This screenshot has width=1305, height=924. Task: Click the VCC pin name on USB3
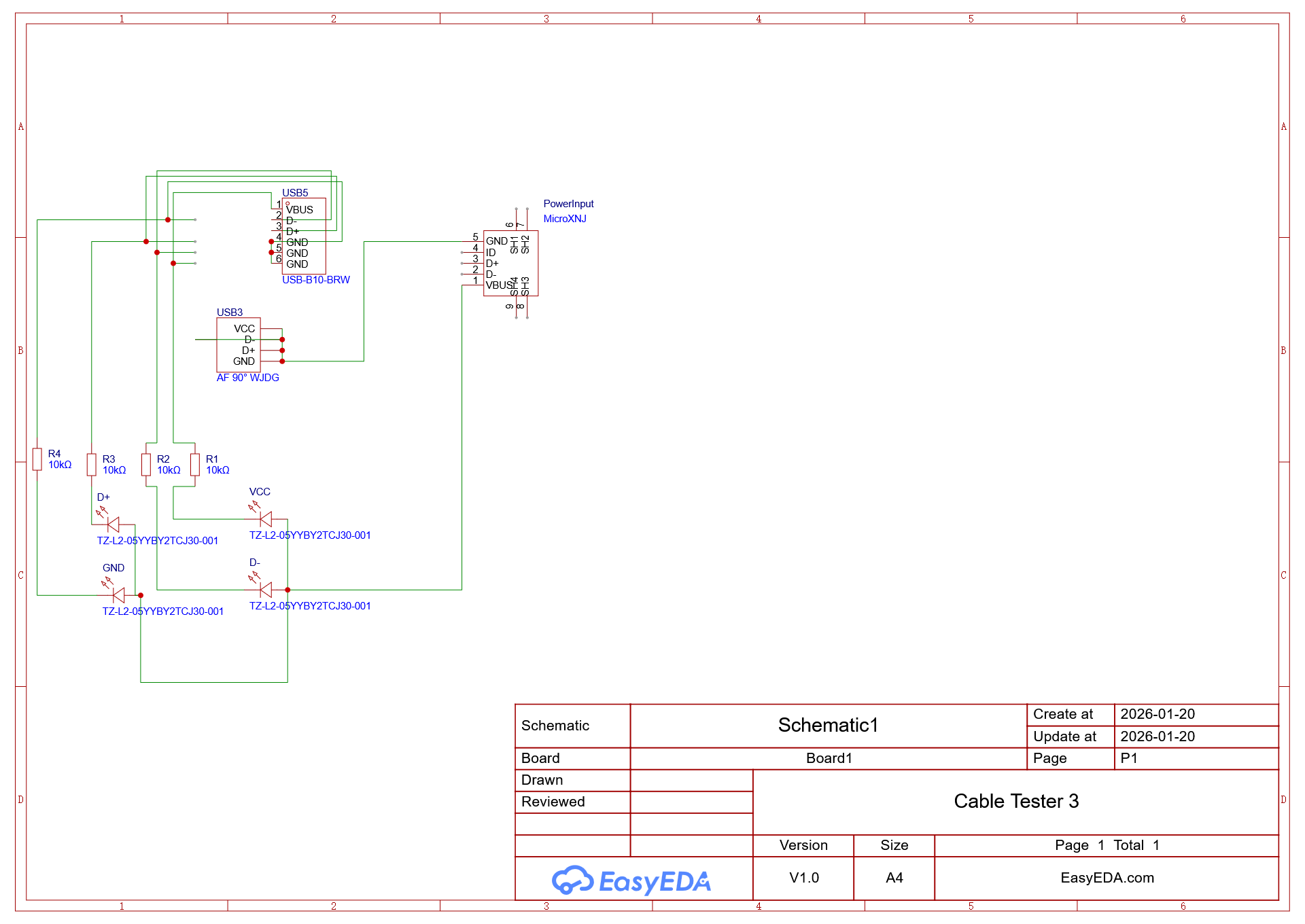(x=245, y=329)
